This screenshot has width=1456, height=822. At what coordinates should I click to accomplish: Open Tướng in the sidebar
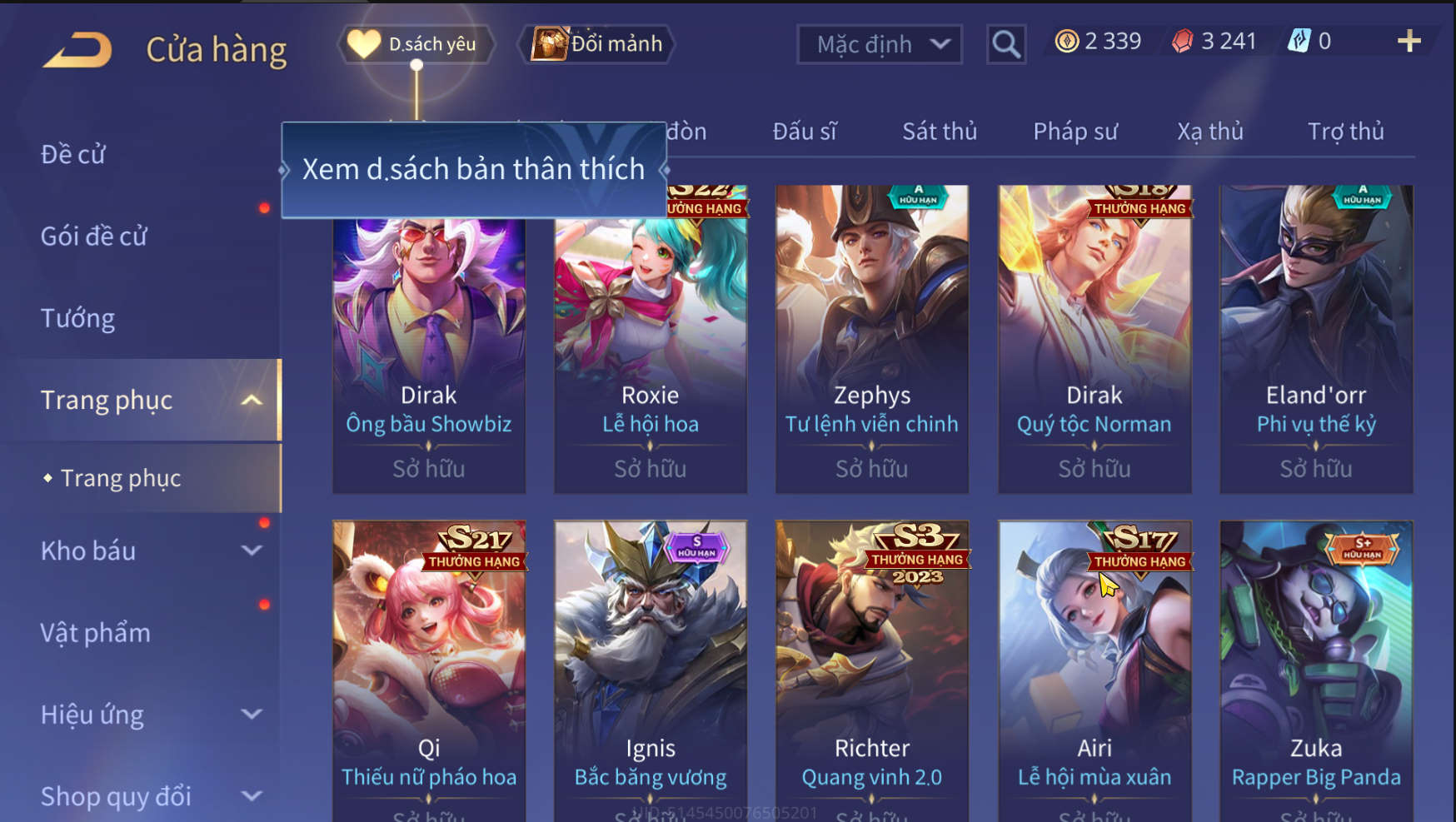click(x=78, y=318)
